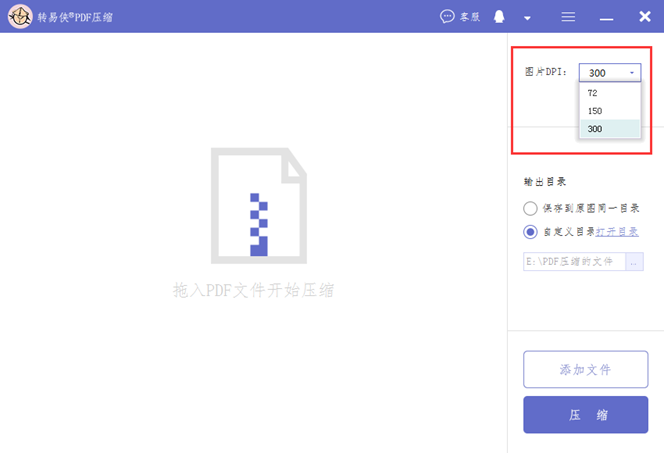This screenshot has height=454, width=664.
Task: Start compression with 压缩 button
Action: 586,415
